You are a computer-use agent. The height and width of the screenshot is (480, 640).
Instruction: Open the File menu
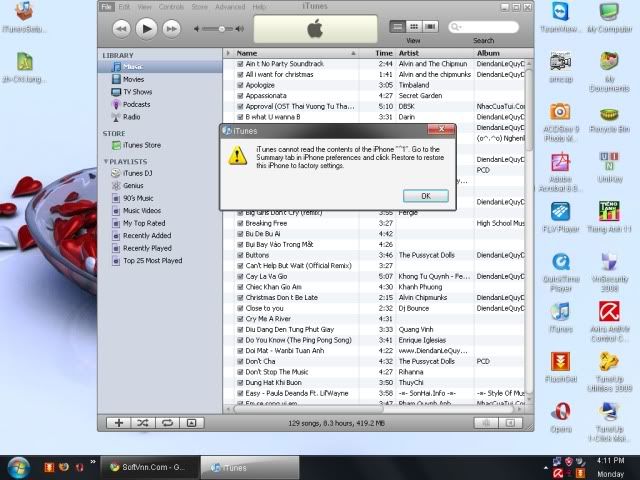click(106, 7)
